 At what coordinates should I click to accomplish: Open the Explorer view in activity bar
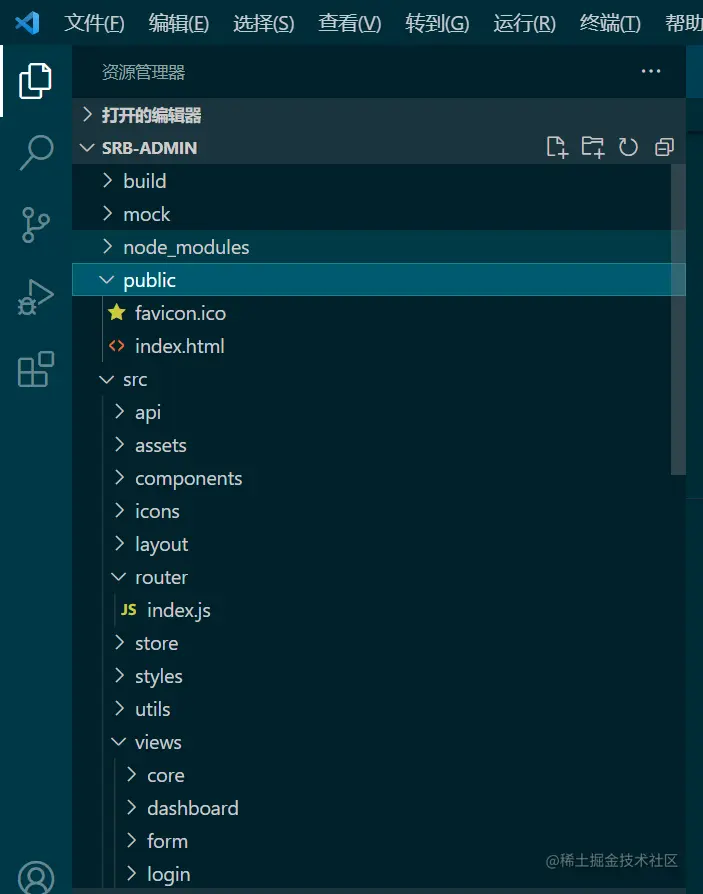click(x=35, y=81)
